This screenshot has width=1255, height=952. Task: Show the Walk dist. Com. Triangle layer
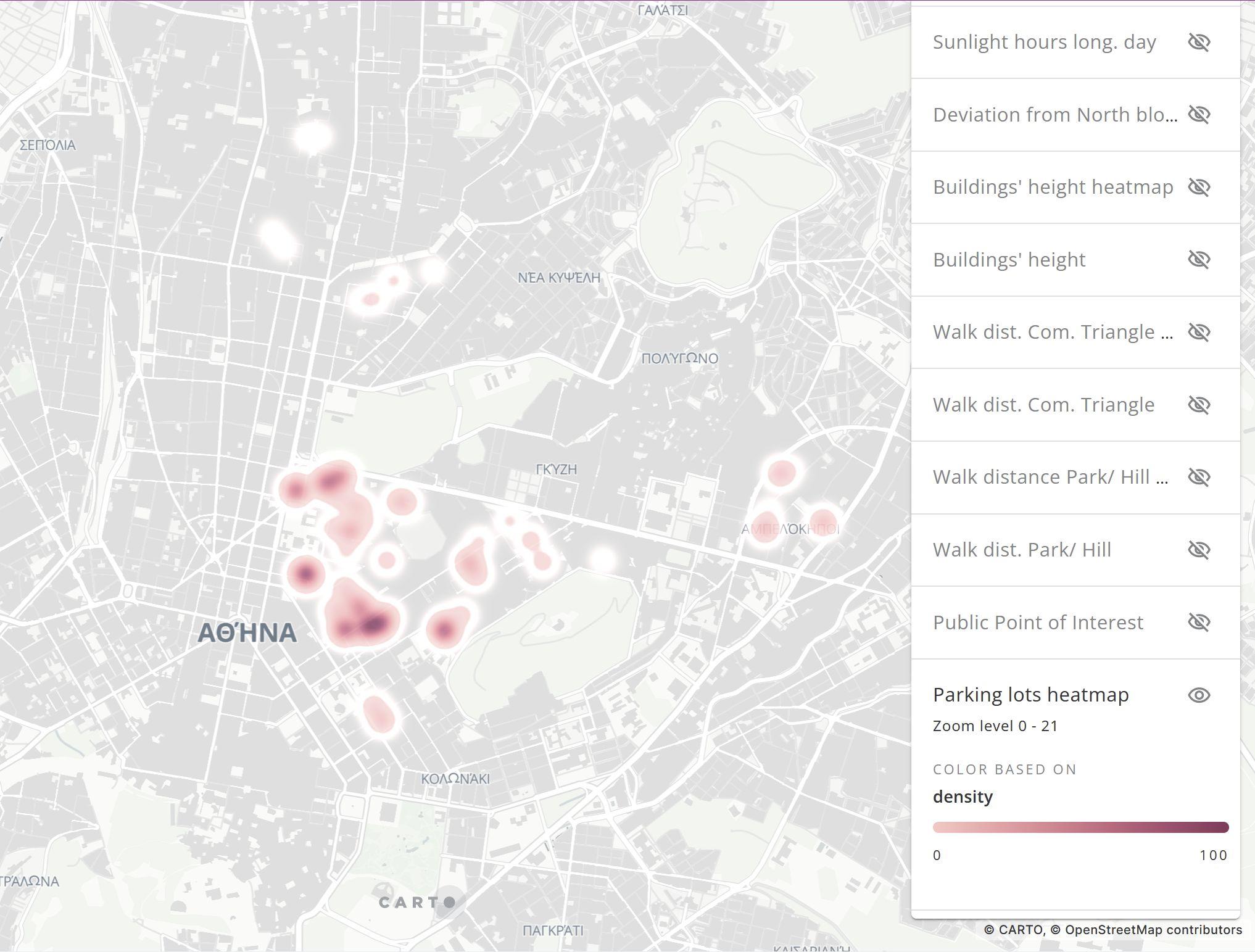point(1199,405)
